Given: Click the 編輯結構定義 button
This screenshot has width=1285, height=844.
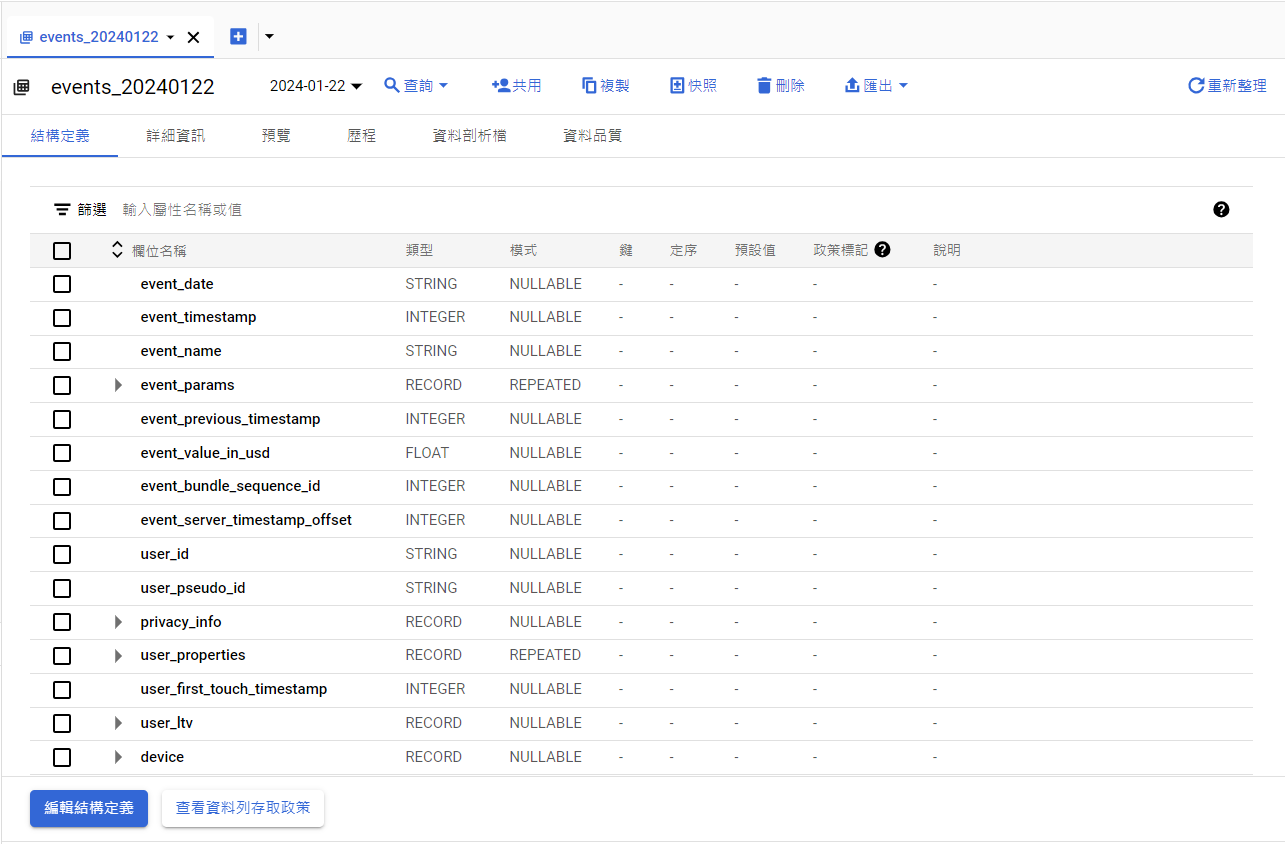Looking at the screenshot, I should click(x=89, y=808).
